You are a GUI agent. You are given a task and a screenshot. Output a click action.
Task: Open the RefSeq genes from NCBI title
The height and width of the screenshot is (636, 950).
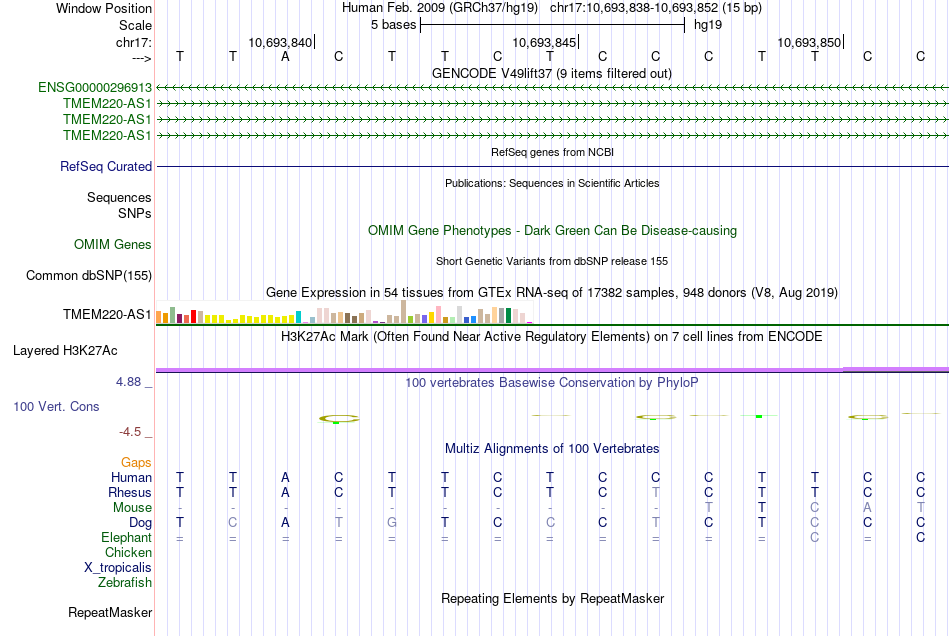[552, 152]
